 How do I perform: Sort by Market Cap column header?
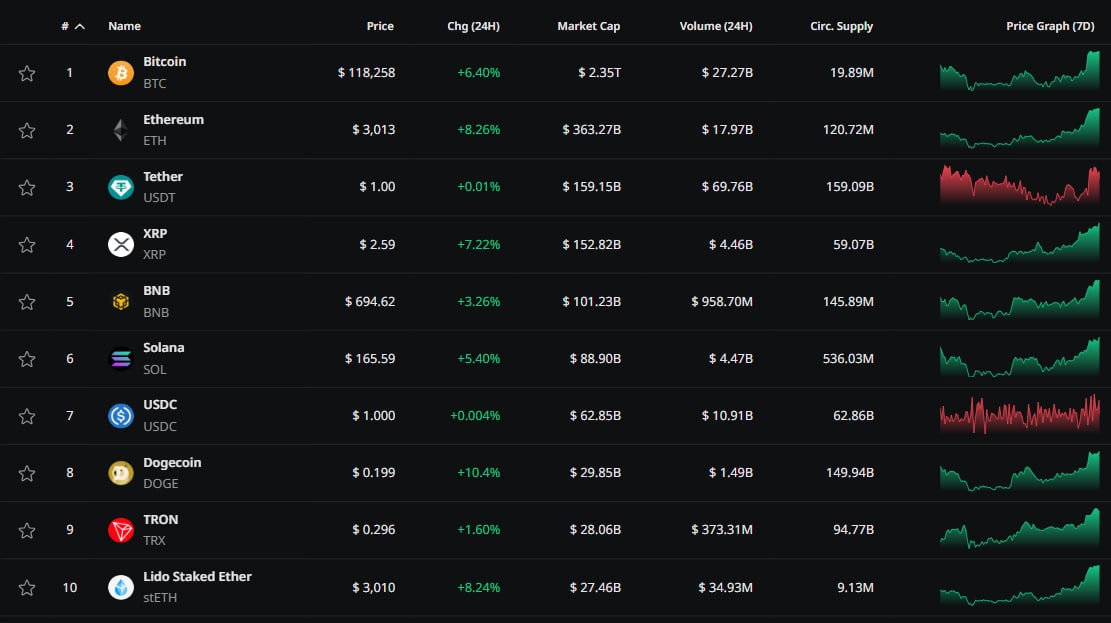(x=588, y=26)
